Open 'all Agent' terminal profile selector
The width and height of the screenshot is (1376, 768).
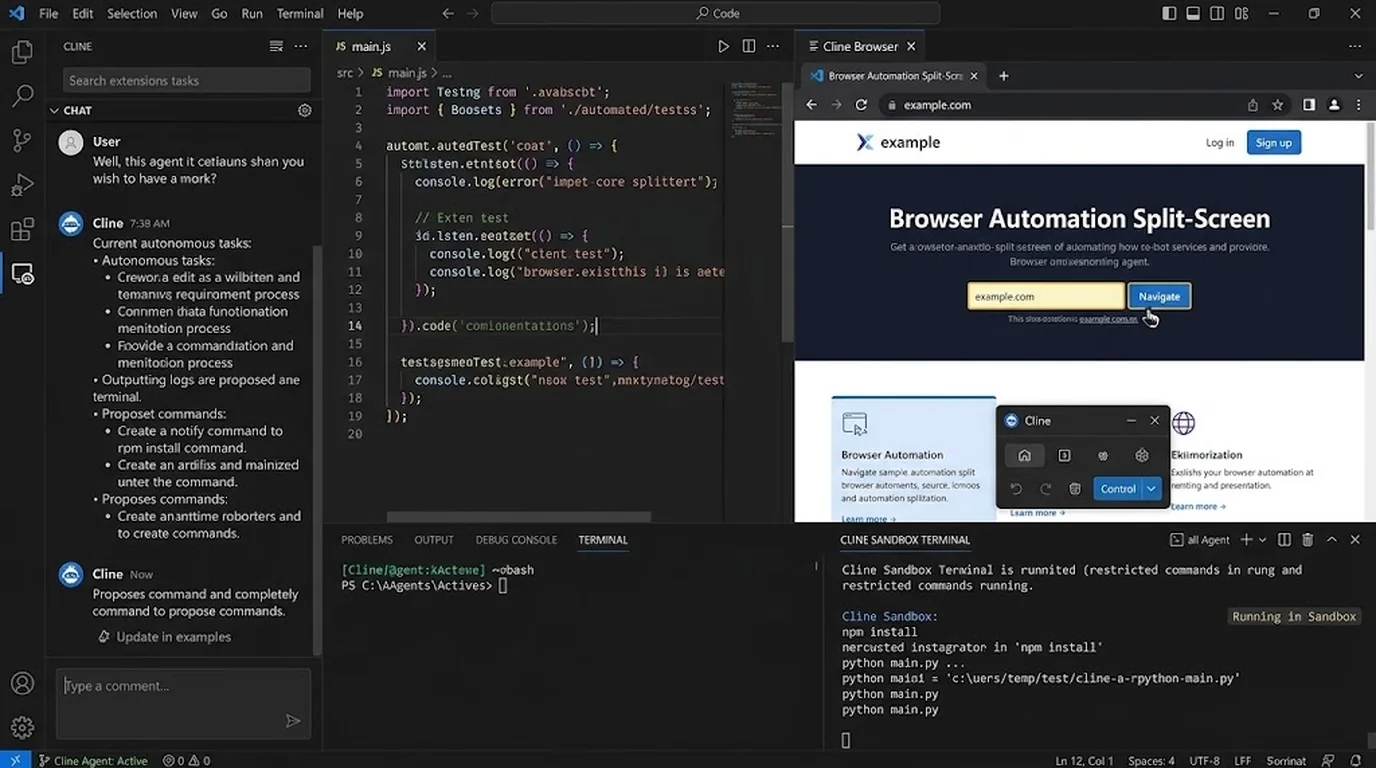point(1200,540)
